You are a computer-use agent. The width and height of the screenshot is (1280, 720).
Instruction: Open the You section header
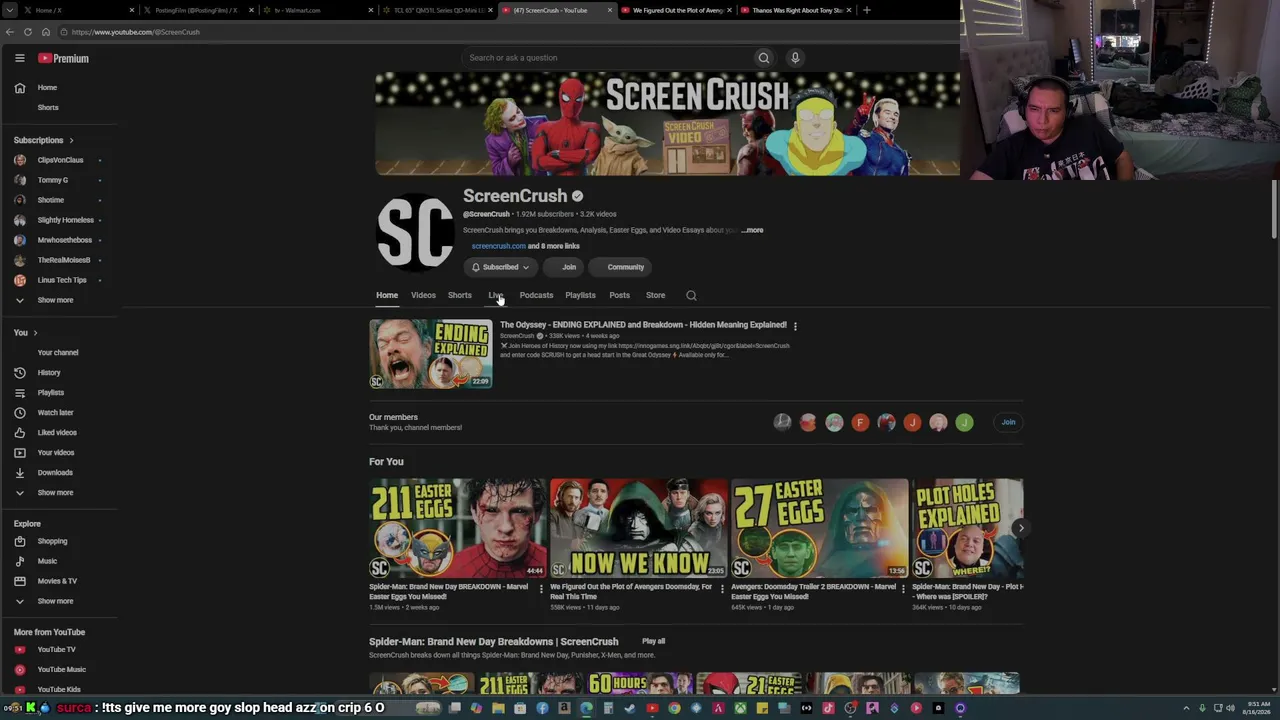25,332
